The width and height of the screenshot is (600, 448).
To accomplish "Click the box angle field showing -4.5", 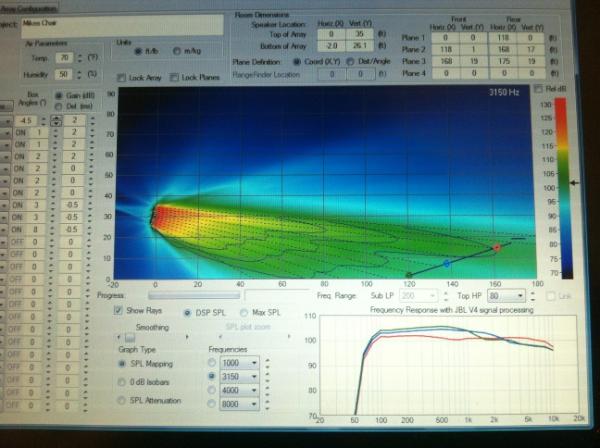I will point(26,121).
